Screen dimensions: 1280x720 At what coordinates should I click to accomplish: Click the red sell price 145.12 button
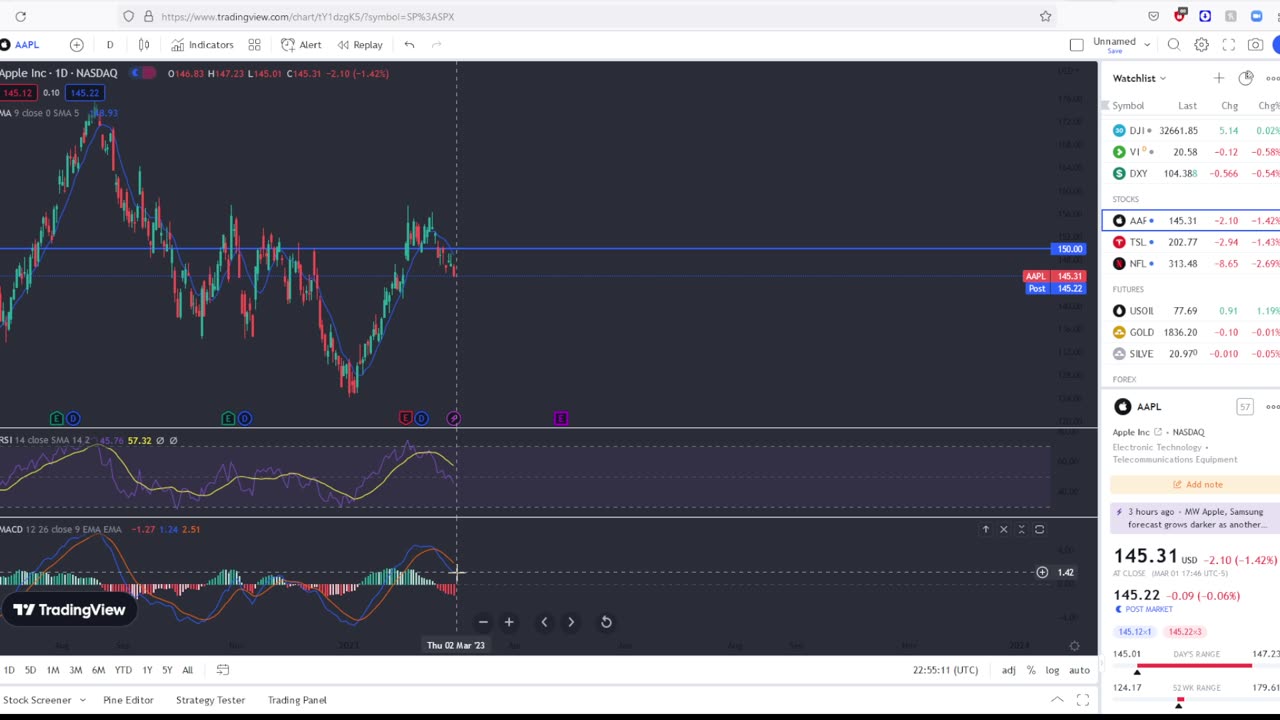17,93
